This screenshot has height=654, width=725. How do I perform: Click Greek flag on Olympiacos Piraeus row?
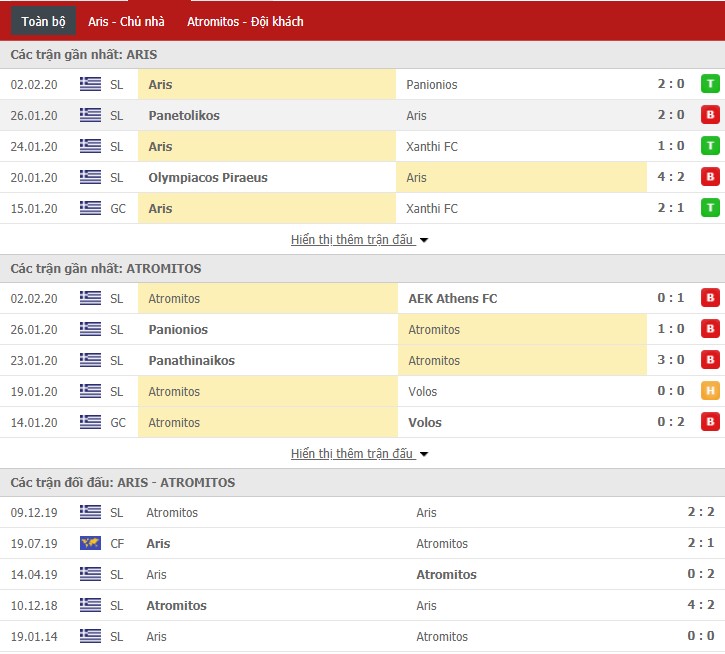90,177
